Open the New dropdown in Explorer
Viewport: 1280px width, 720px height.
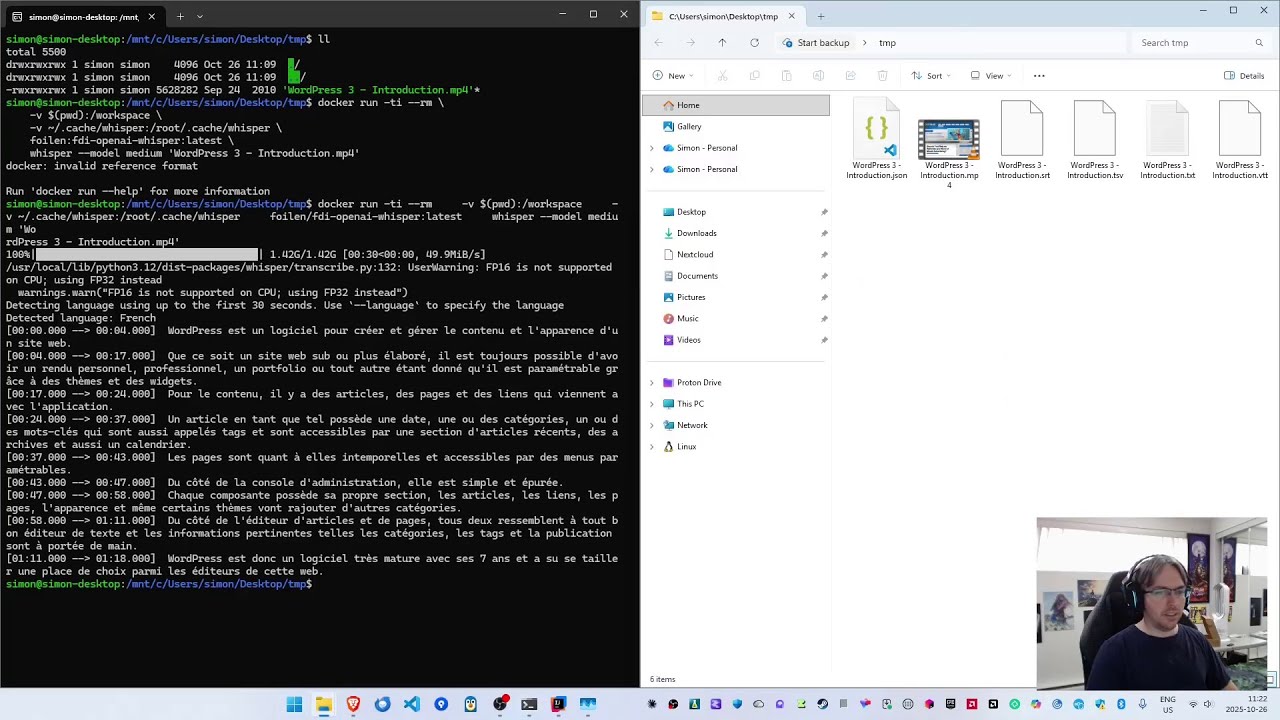(673, 76)
